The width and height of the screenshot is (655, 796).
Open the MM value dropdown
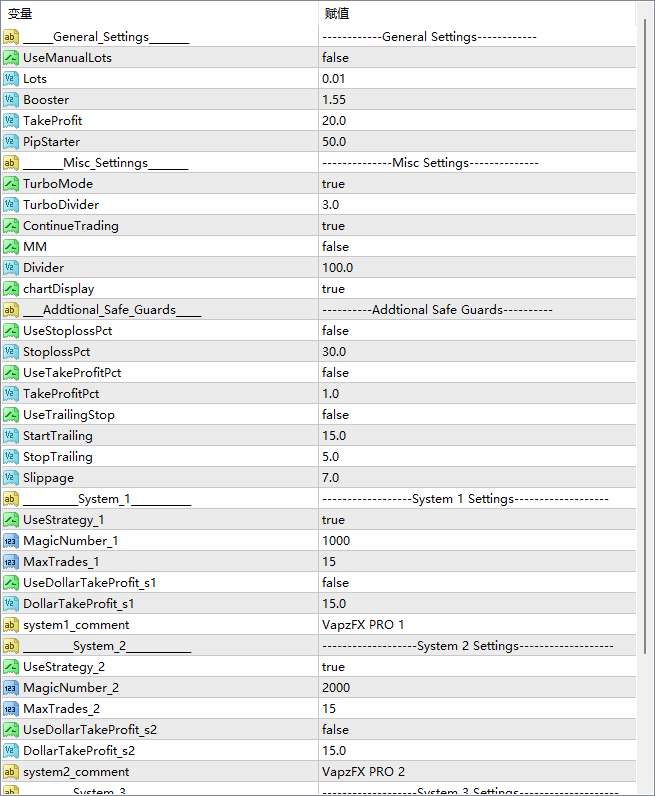[335, 247]
